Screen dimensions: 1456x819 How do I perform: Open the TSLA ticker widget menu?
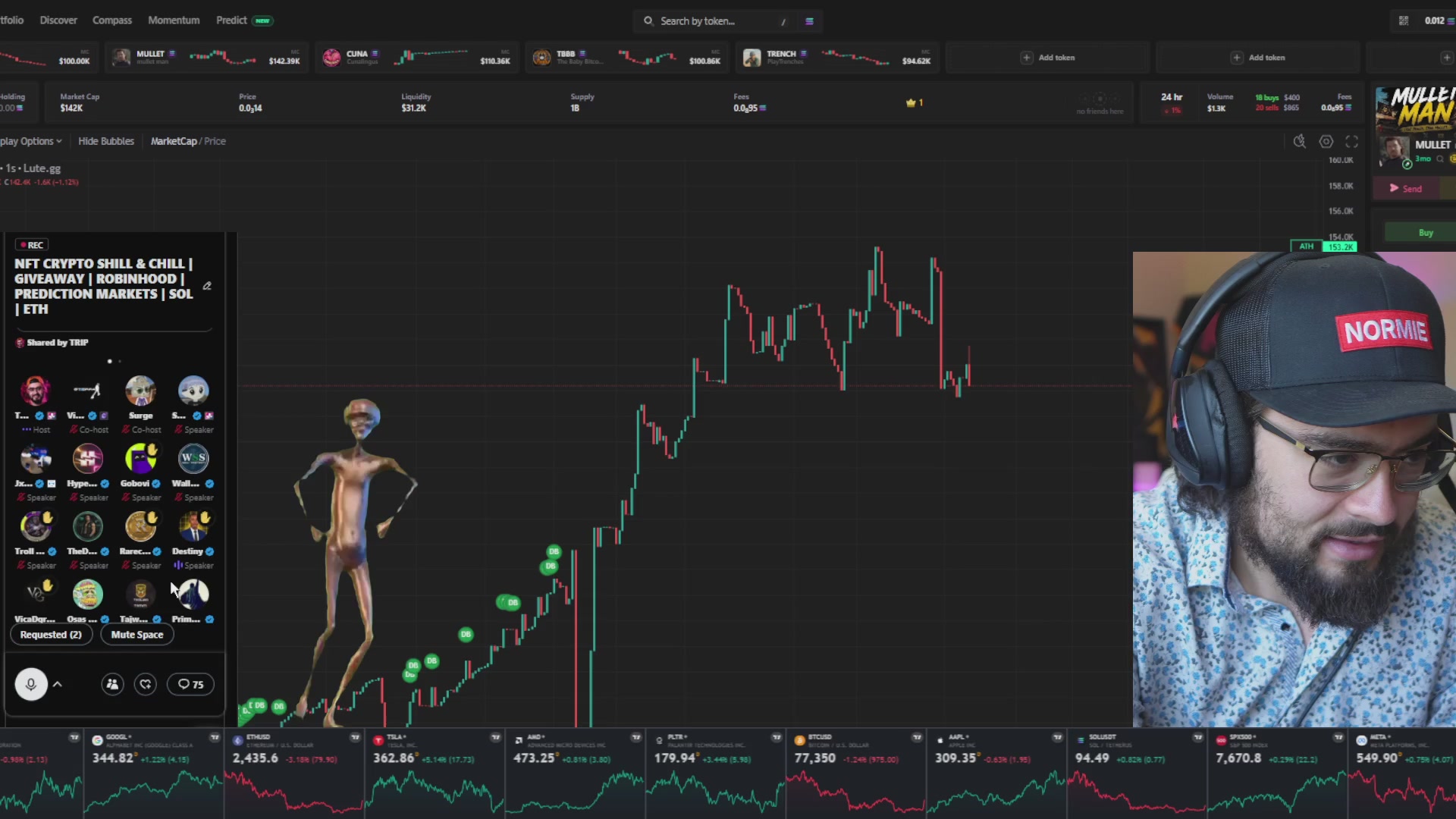(x=495, y=737)
